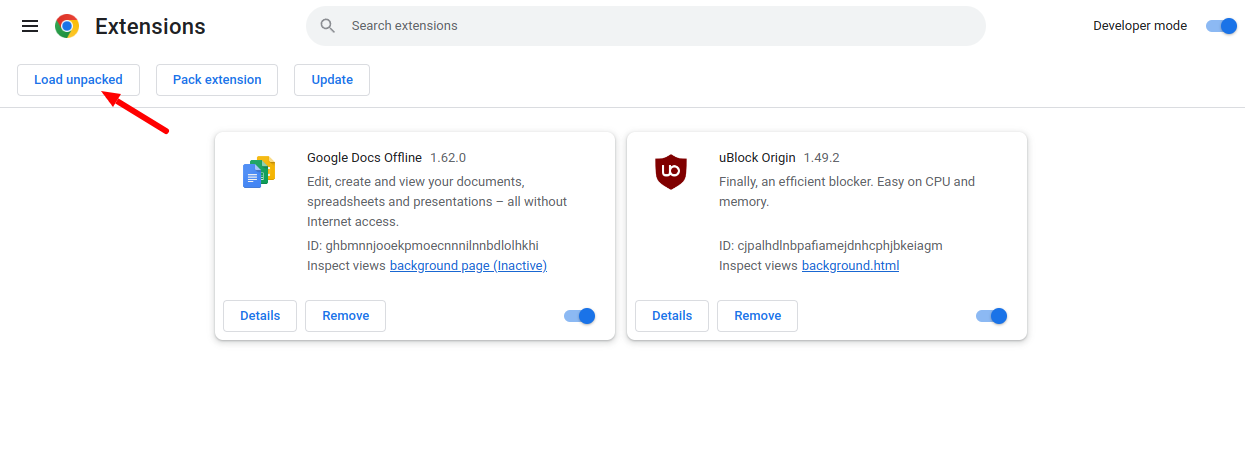
Task: Remove the Google Docs Offline extension
Action: [346, 316]
